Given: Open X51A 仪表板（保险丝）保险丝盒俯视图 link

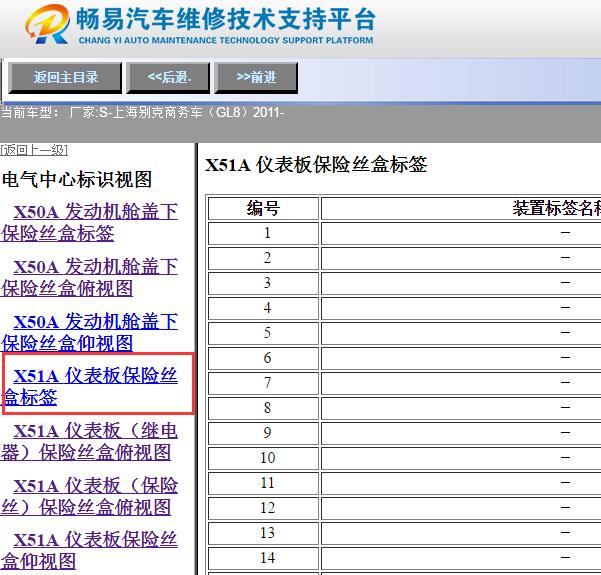Looking at the screenshot, I should (x=89, y=496).
